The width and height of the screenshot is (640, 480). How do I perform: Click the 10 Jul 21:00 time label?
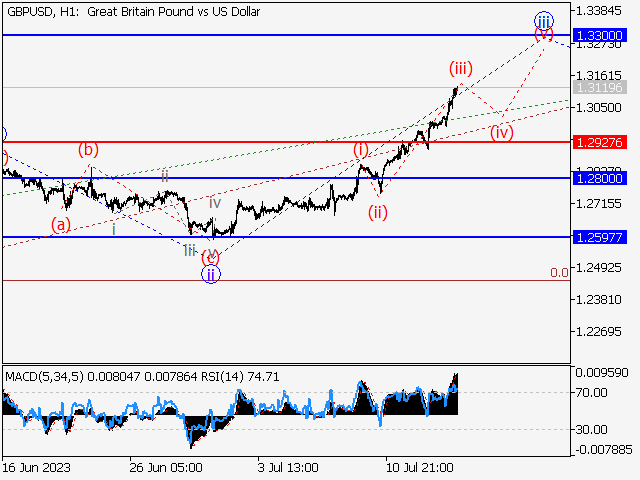420,467
